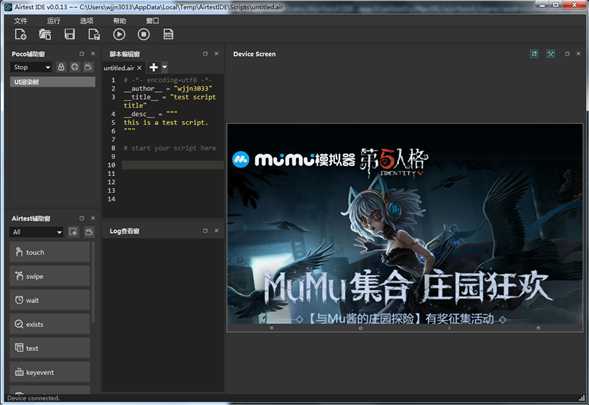Expand the Airtest filter All dropdown
Image resolution: width=589 pixels, height=405 pixels.
coord(36,232)
